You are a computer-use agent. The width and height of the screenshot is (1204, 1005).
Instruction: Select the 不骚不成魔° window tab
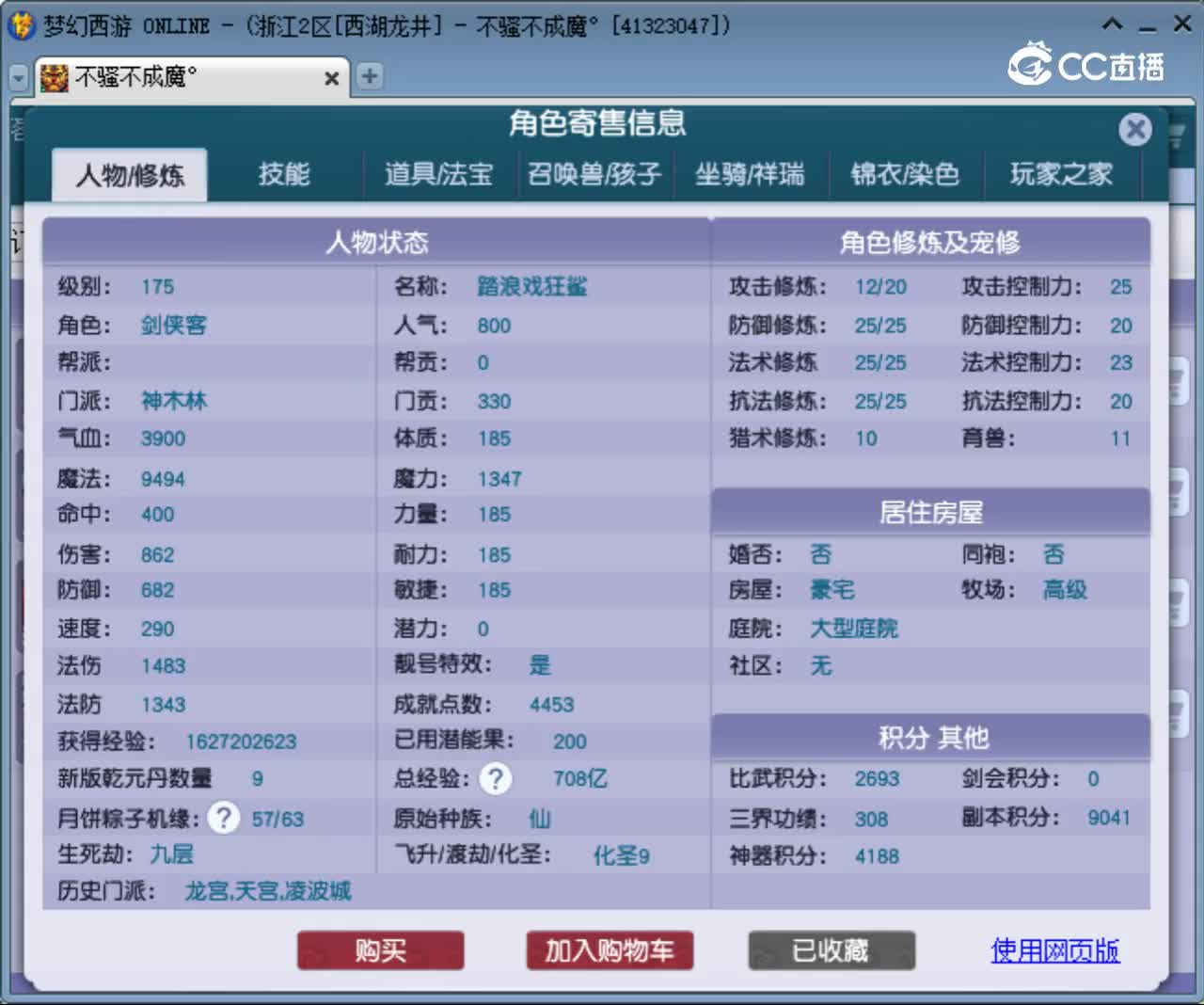pyautogui.click(x=192, y=77)
